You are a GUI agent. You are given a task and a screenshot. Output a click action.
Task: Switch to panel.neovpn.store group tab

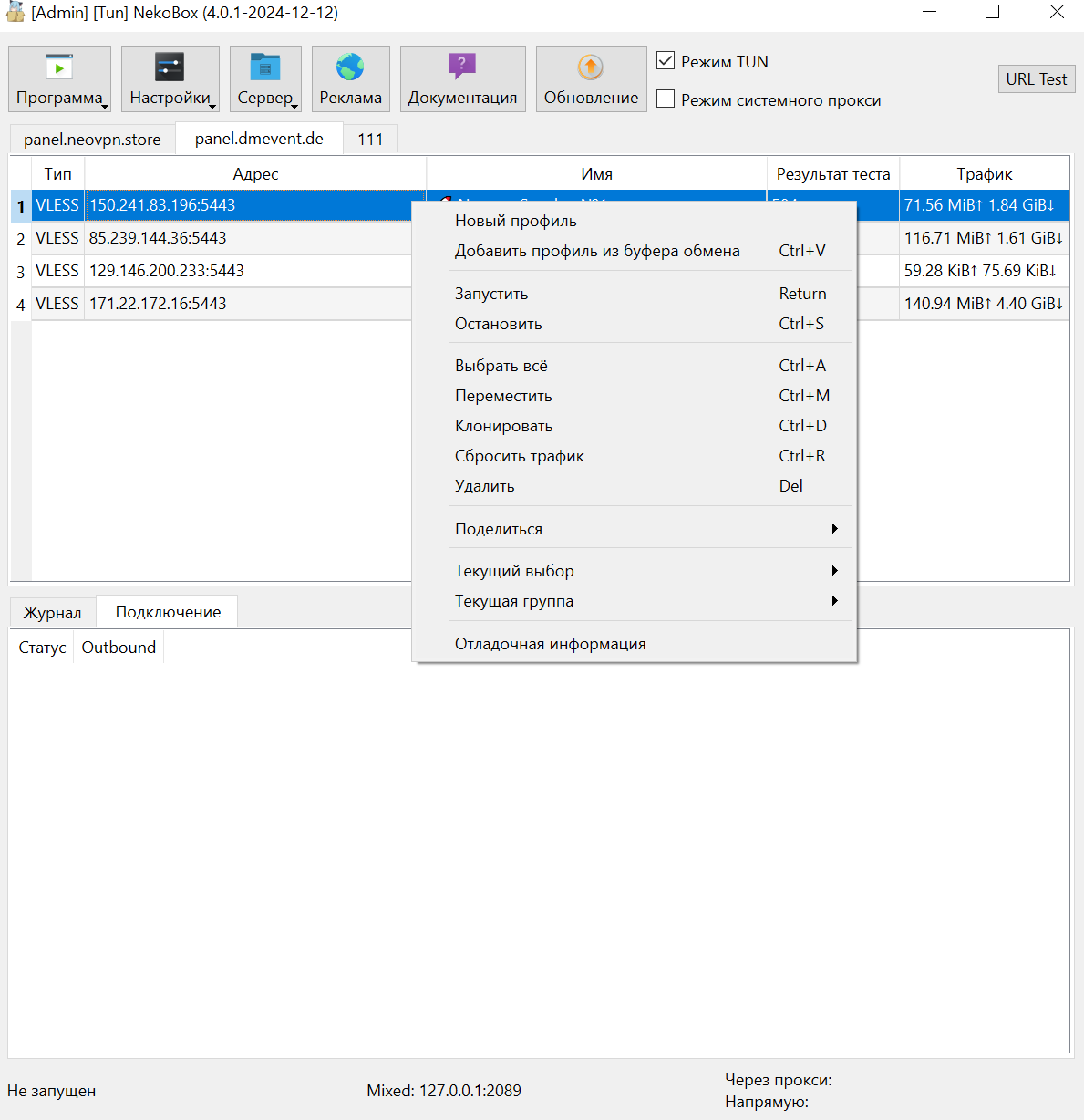coord(92,140)
